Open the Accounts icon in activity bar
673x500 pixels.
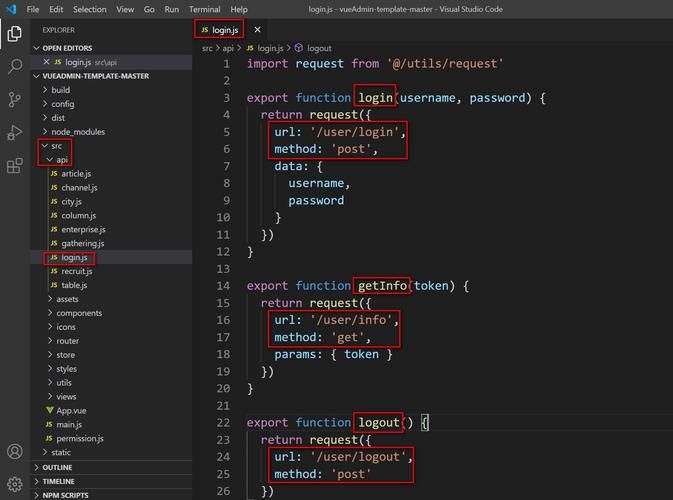[15, 451]
